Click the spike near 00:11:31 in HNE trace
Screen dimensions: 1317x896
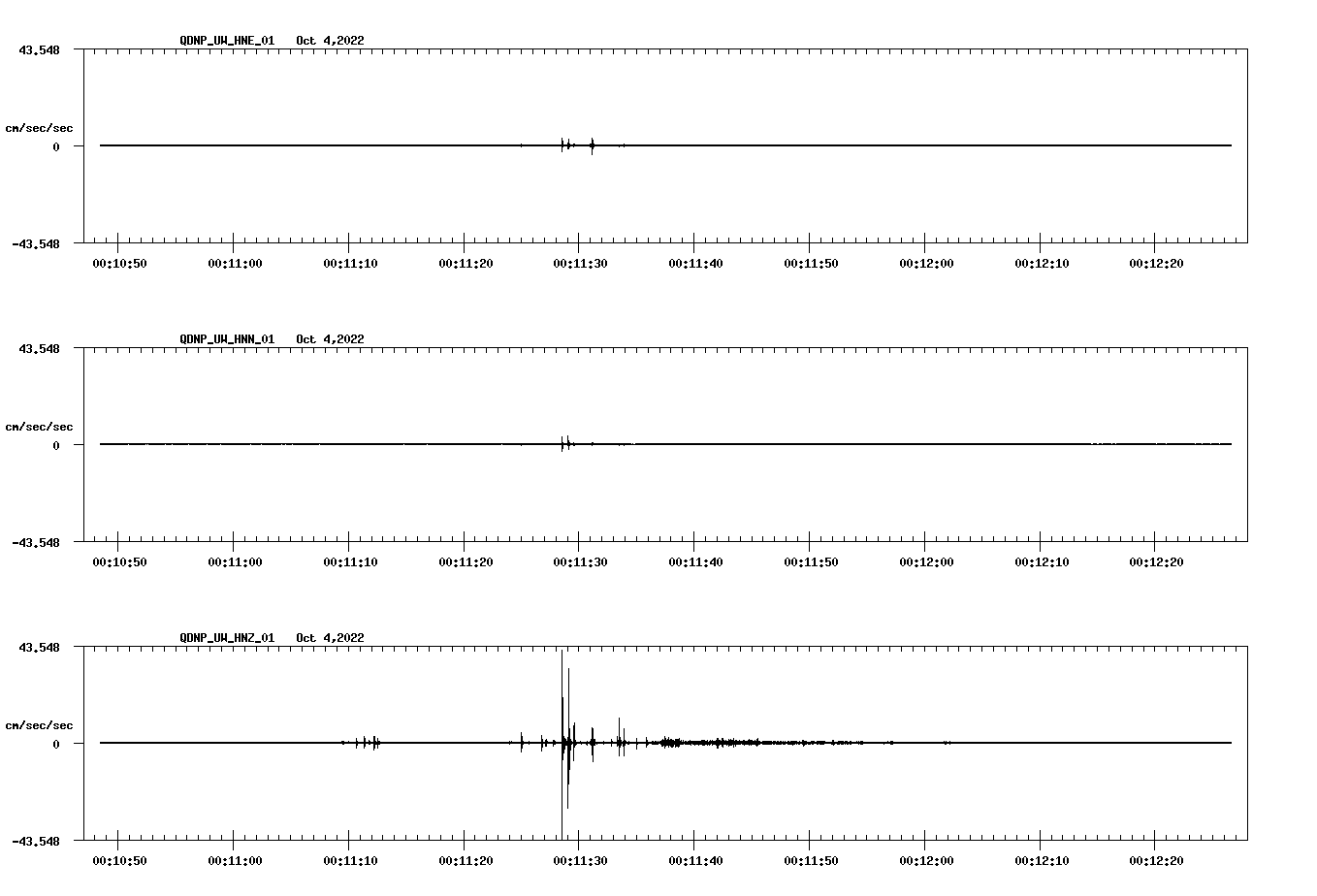point(592,145)
